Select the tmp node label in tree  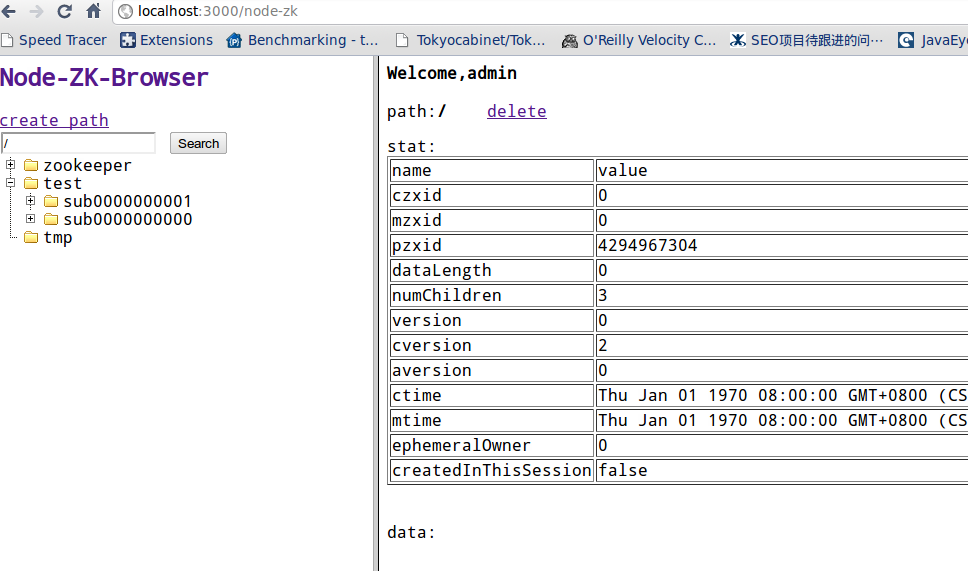coord(58,237)
